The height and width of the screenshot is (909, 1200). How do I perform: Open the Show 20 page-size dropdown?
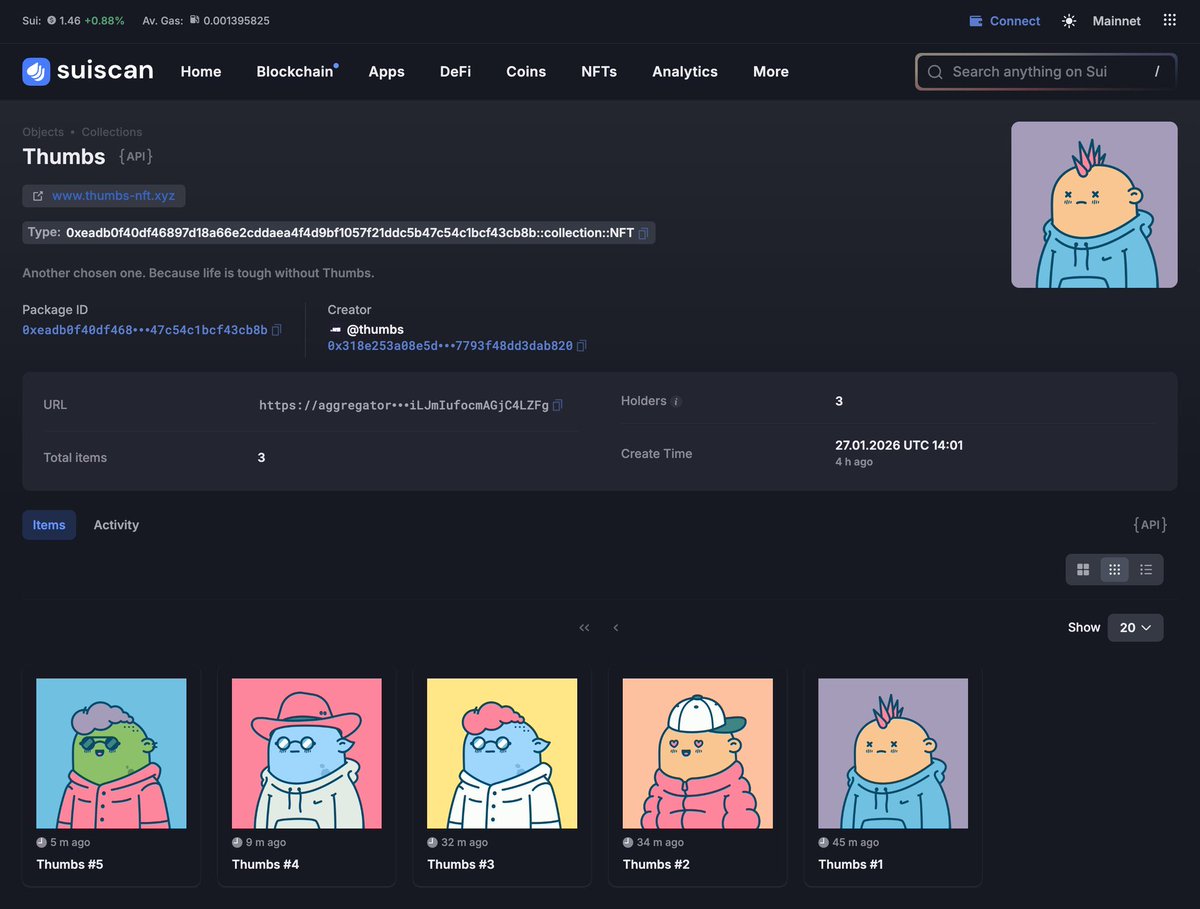click(x=1135, y=627)
